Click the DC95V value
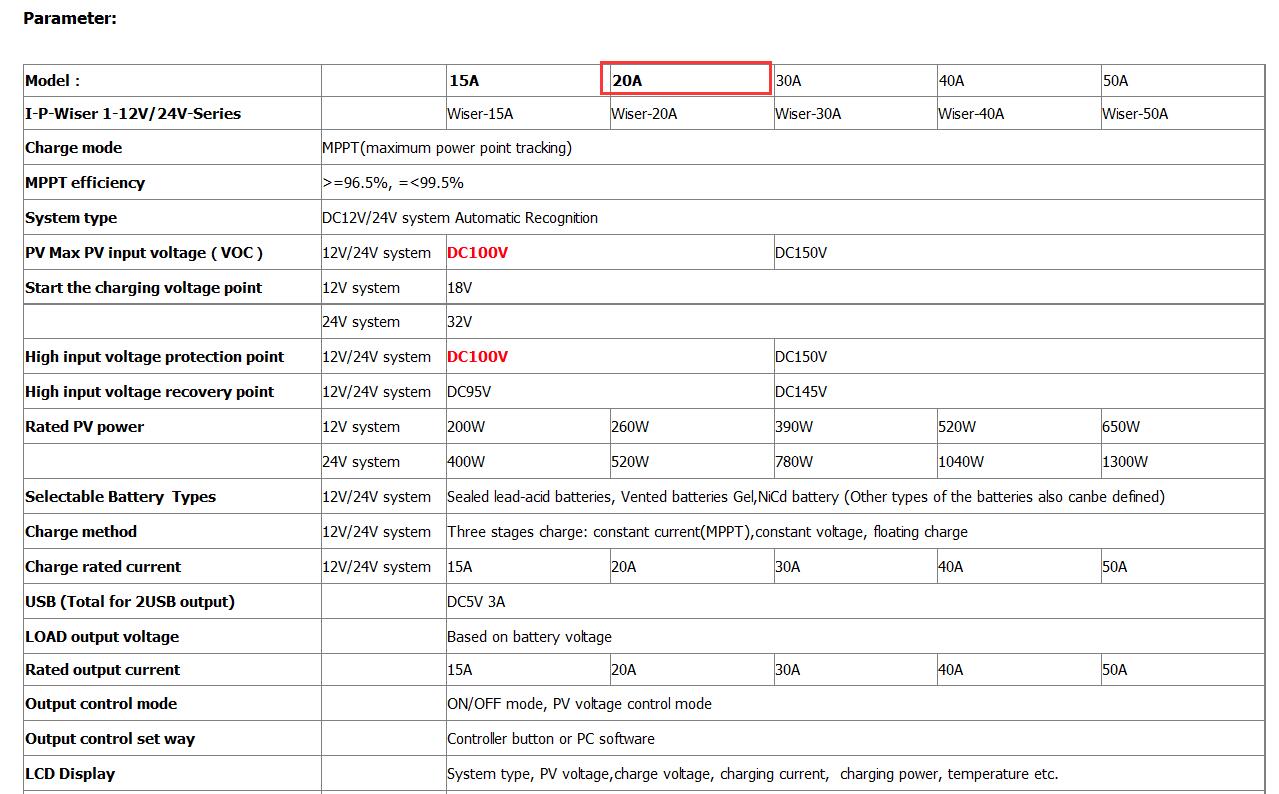Viewport: 1279px width, 794px height. pos(469,392)
